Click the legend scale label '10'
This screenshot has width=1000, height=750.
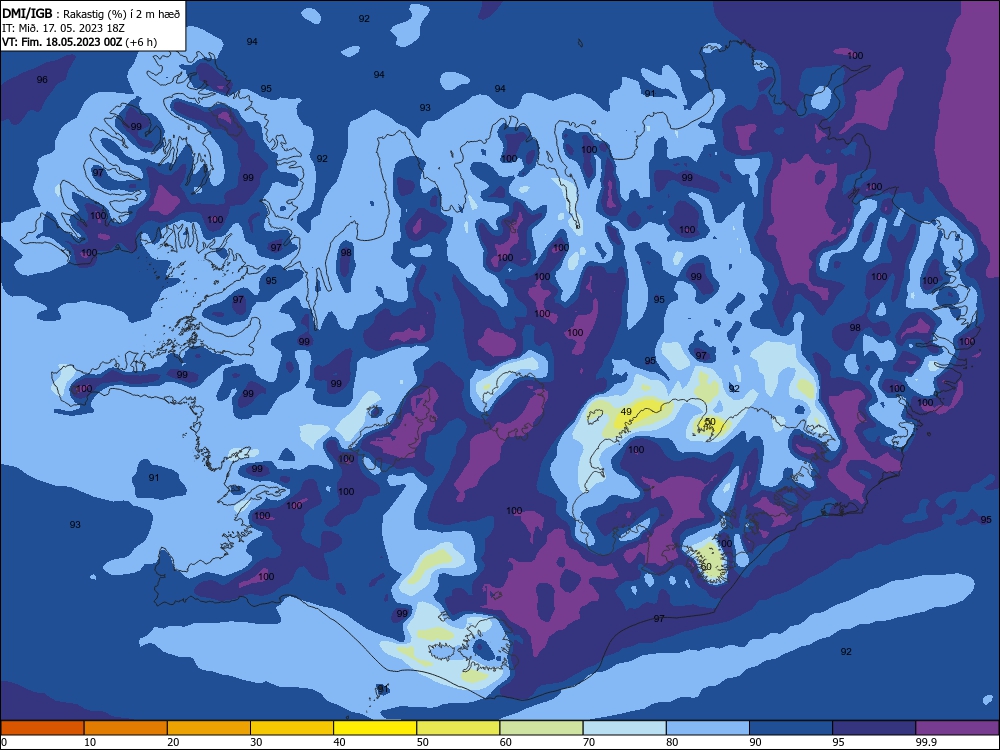(x=90, y=742)
